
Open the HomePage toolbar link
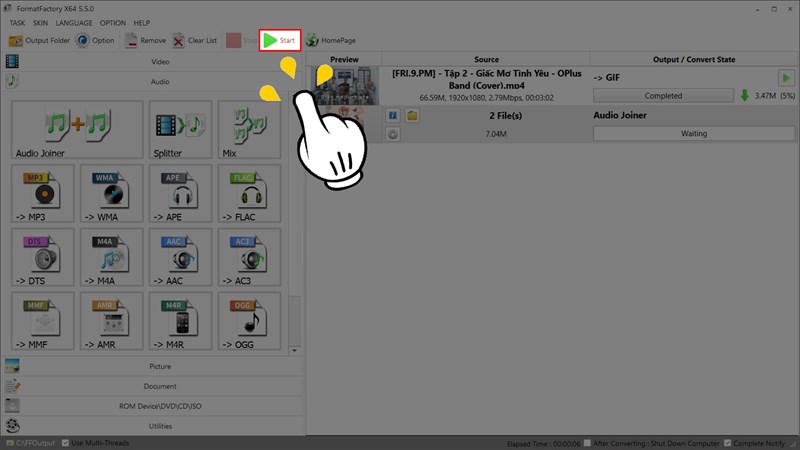(x=331, y=40)
